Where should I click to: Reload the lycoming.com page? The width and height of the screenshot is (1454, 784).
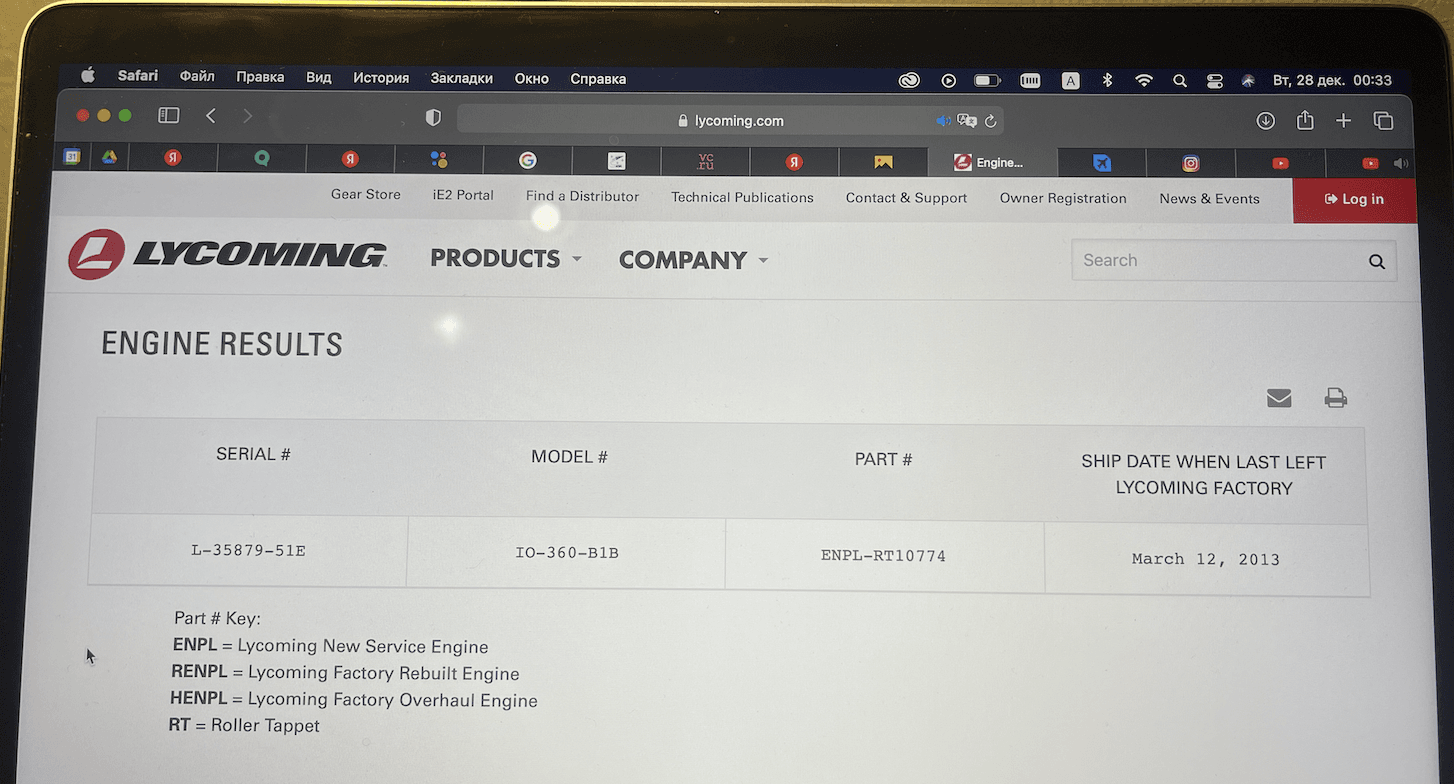990,121
